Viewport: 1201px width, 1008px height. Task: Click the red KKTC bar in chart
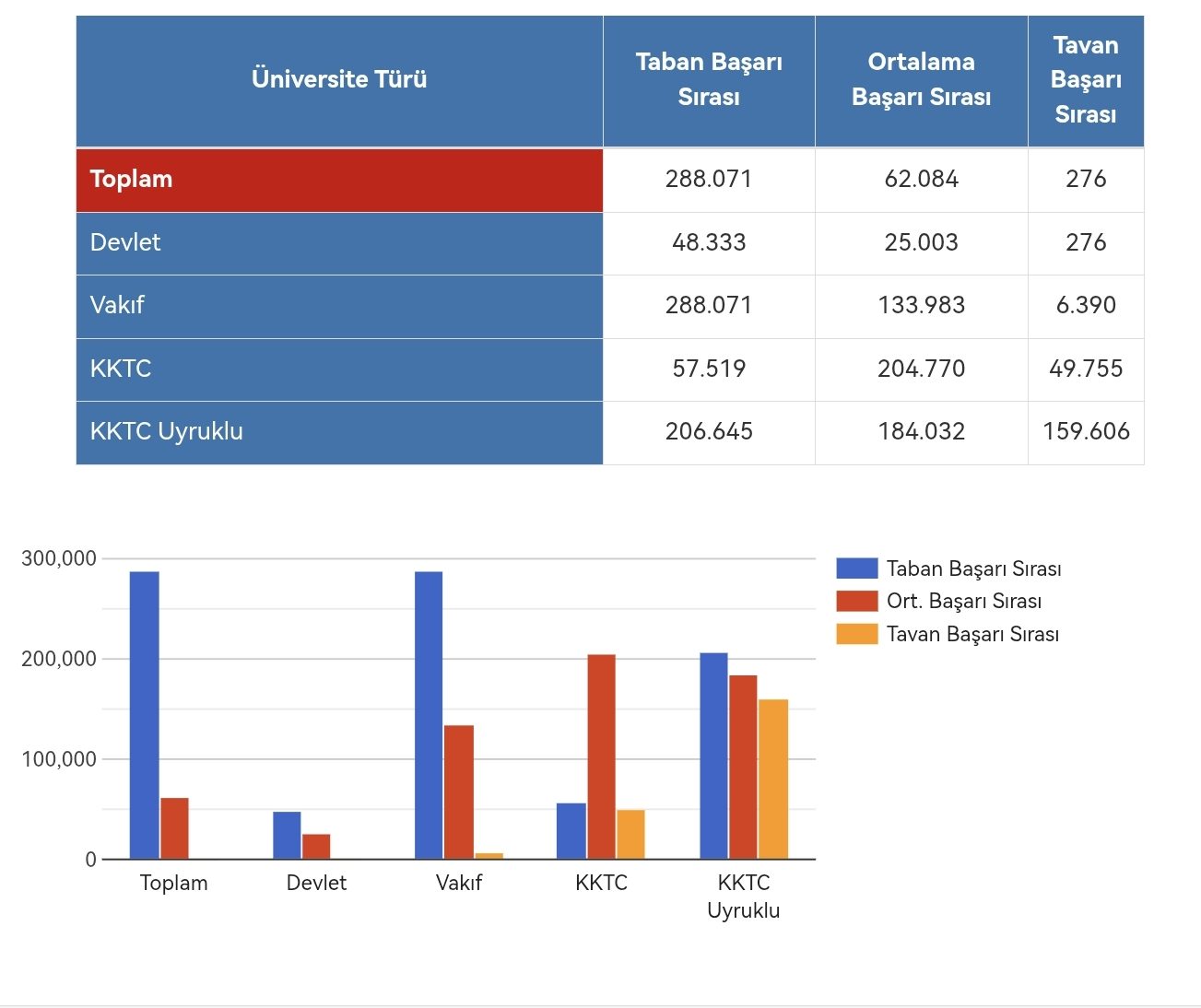point(601,756)
